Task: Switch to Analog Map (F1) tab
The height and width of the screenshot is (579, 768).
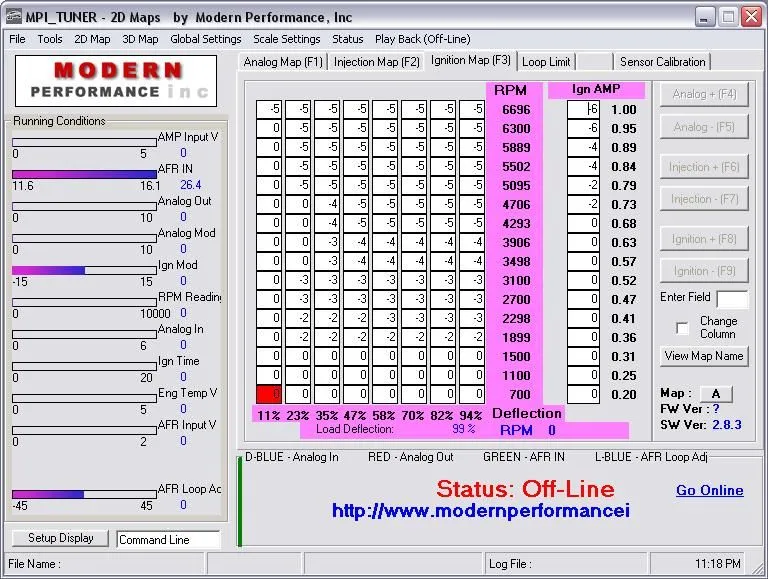Action: (x=283, y=62)
